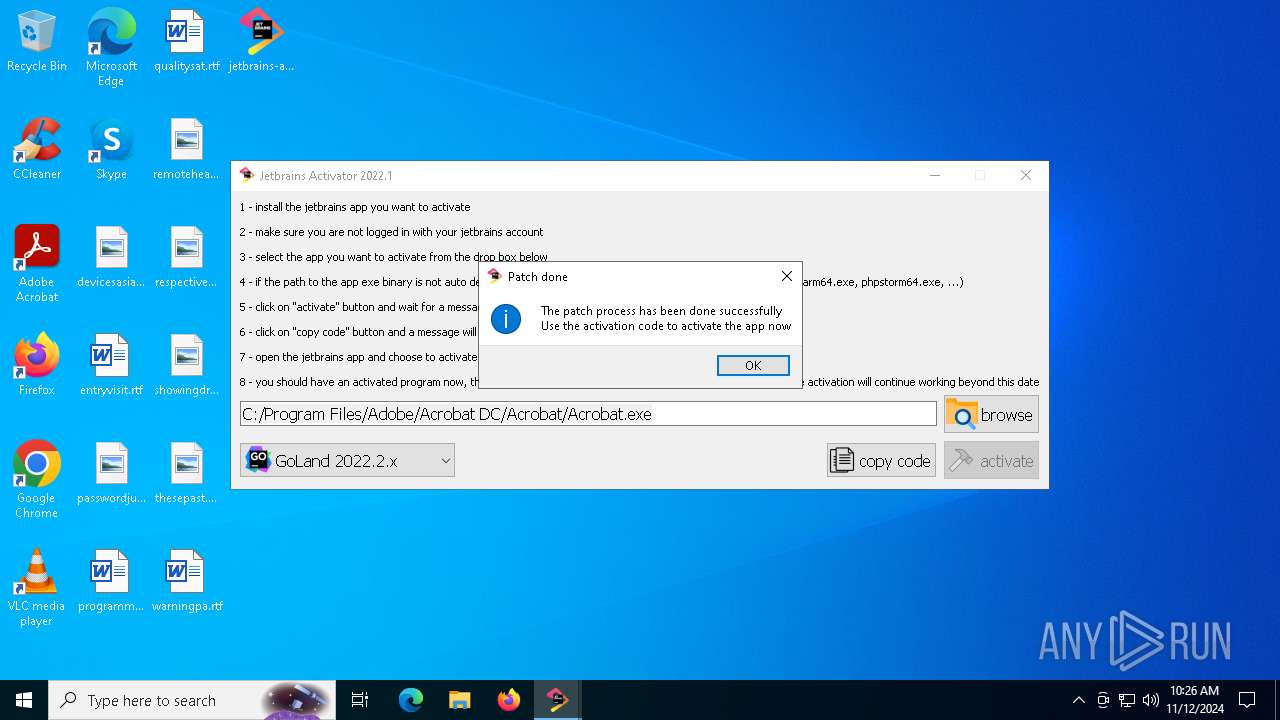The height and width of the screenshot is (720, 1280).
Task: Show hidden system tray icons
Action: coord(1078,700)
